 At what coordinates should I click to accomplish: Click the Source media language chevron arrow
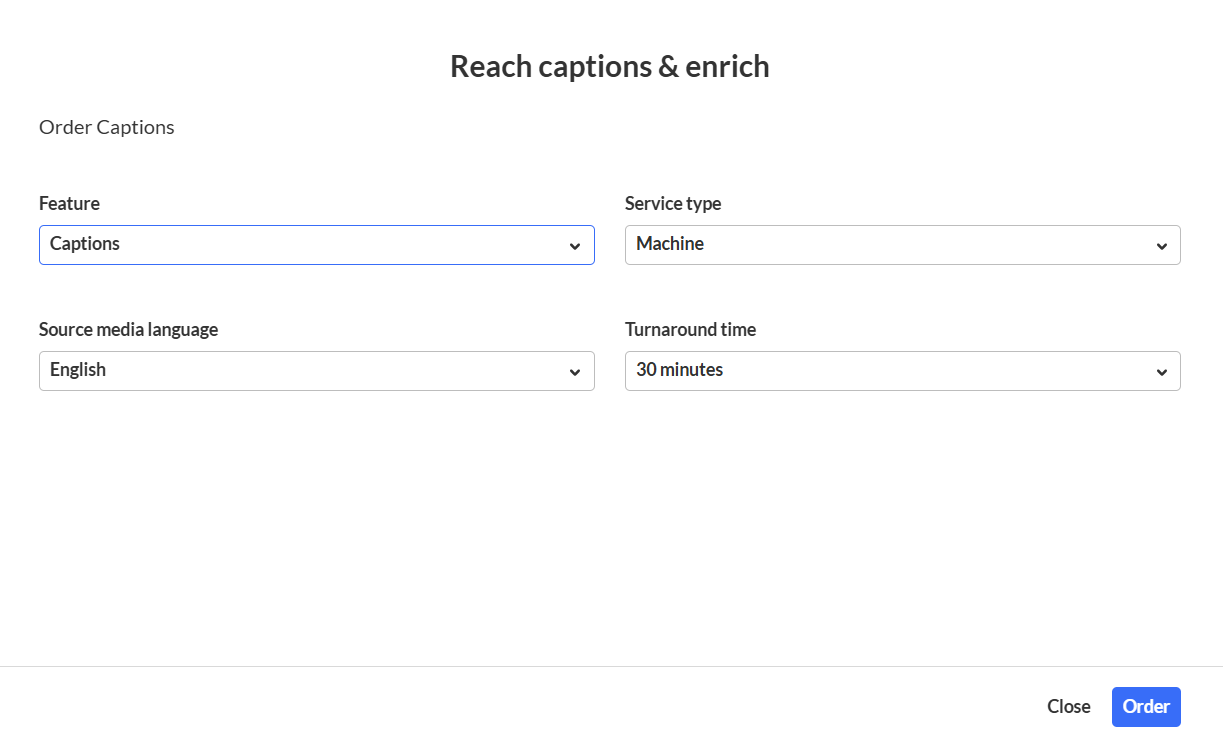point(575,372)
